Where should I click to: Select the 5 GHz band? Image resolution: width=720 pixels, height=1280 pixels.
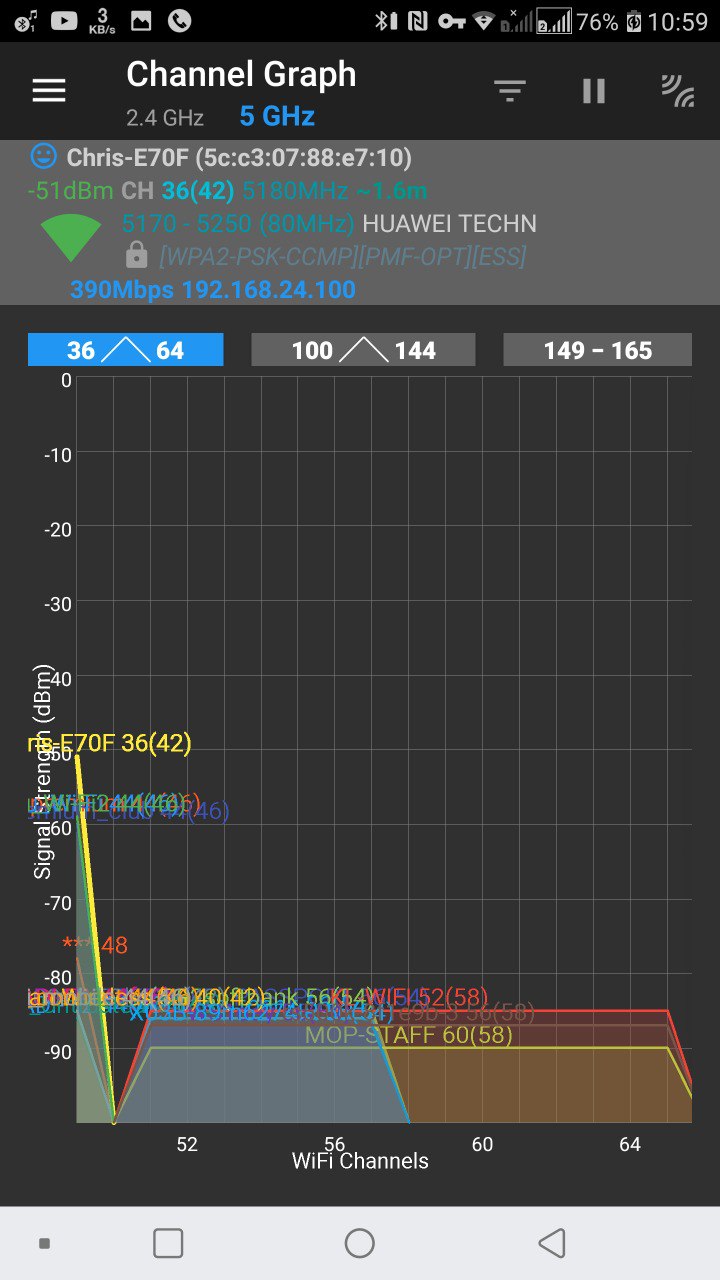click(277, 117)
